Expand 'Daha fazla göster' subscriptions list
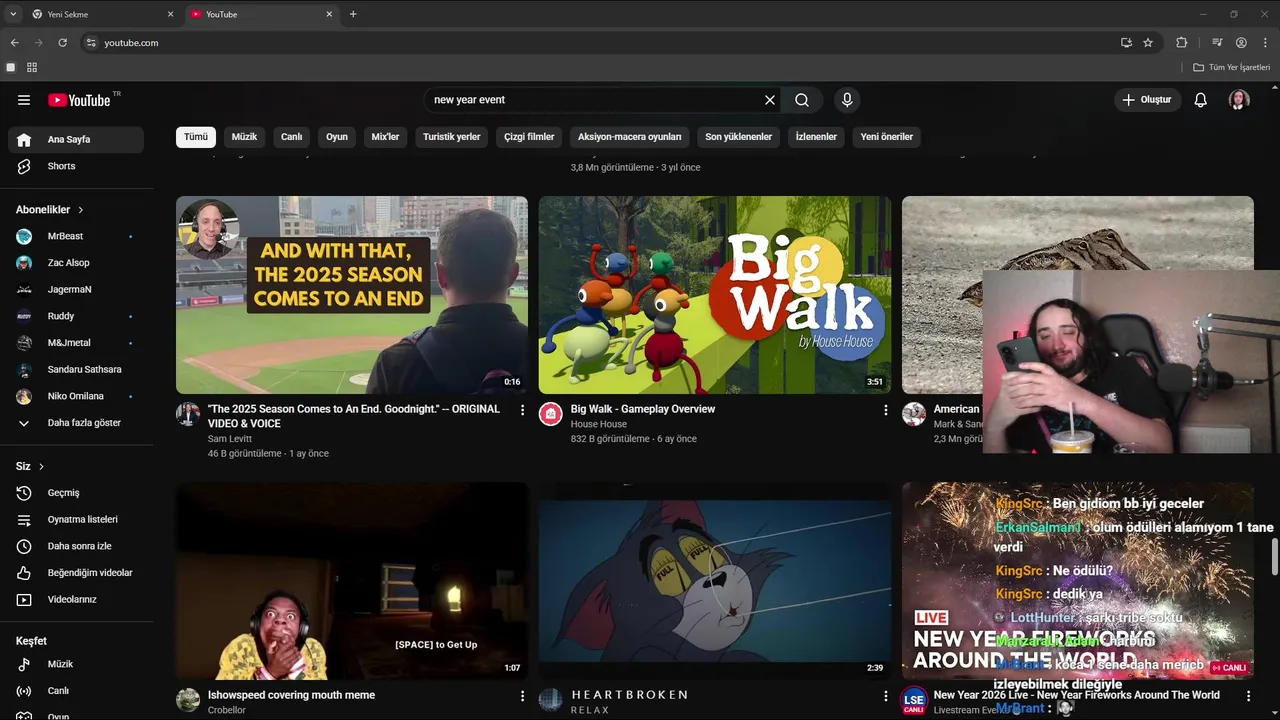This screenshot has width=1280, height=720. tap(76, 423)
